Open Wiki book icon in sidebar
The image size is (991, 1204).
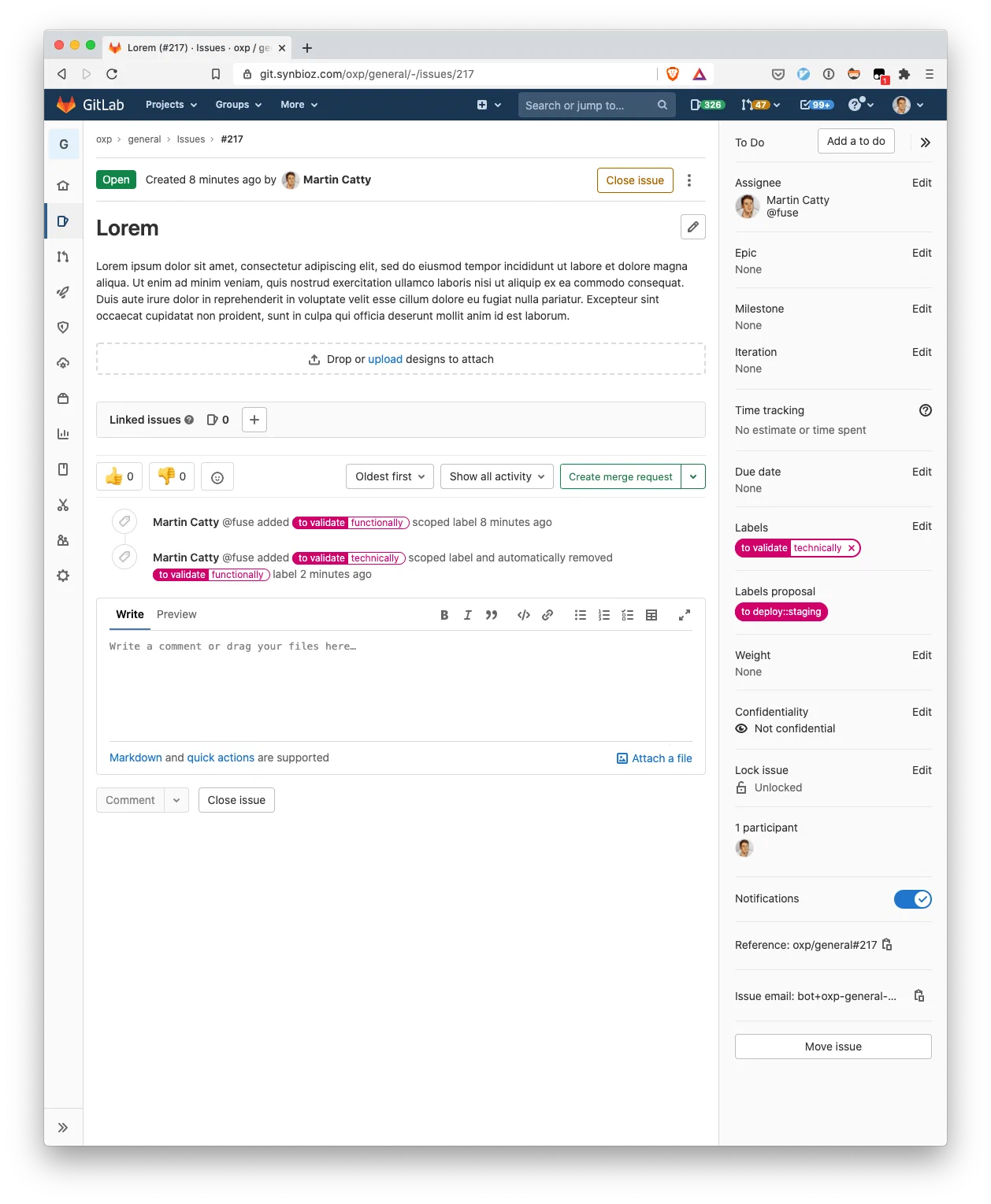(63, 469)
